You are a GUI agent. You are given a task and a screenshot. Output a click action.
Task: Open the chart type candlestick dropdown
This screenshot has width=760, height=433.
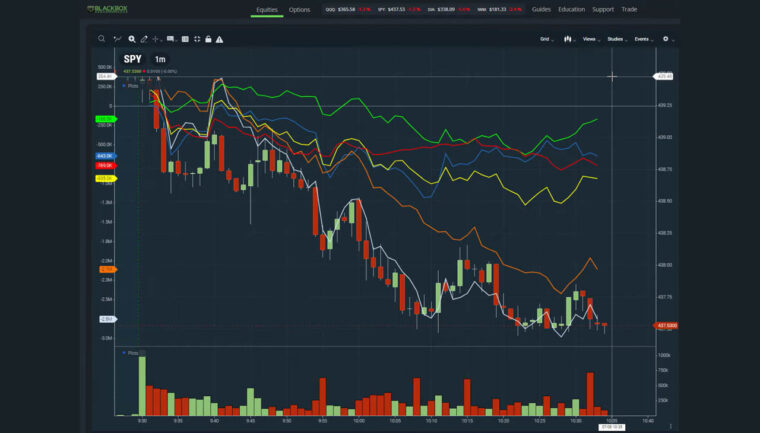569,39
